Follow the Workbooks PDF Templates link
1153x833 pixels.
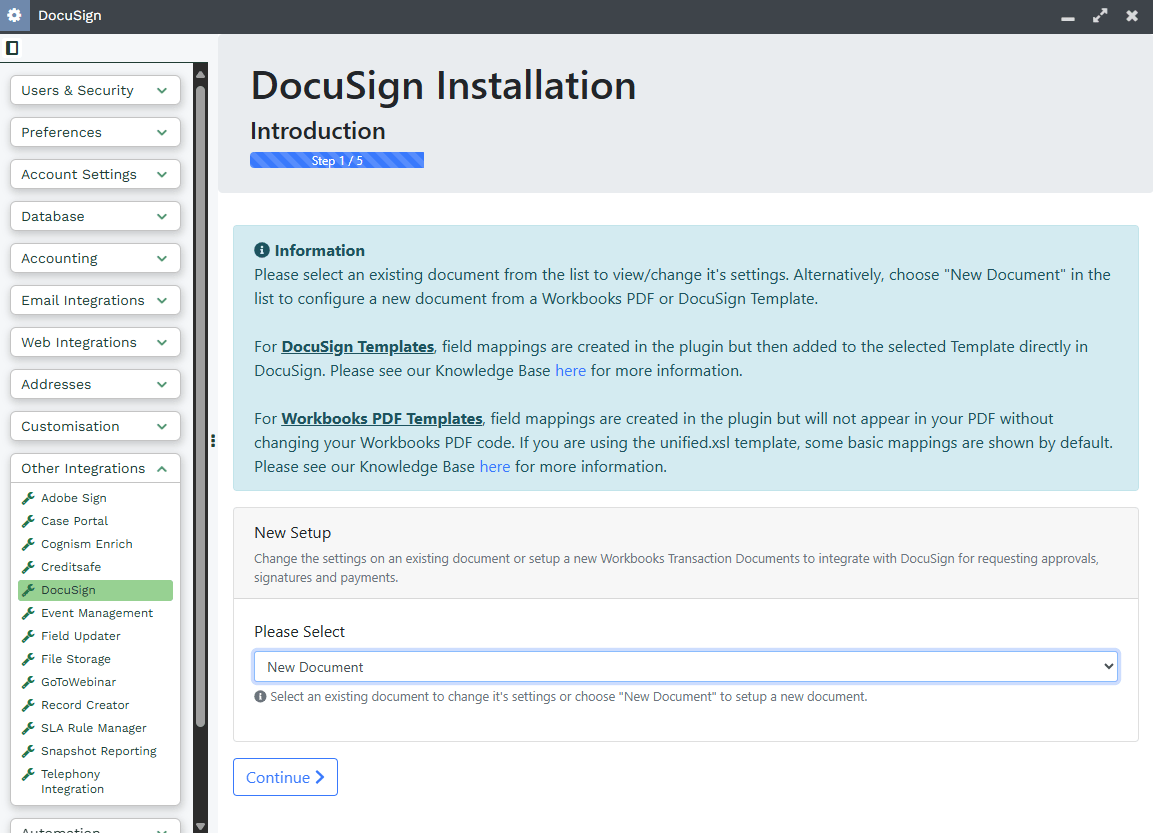click(x=382, y=418)
